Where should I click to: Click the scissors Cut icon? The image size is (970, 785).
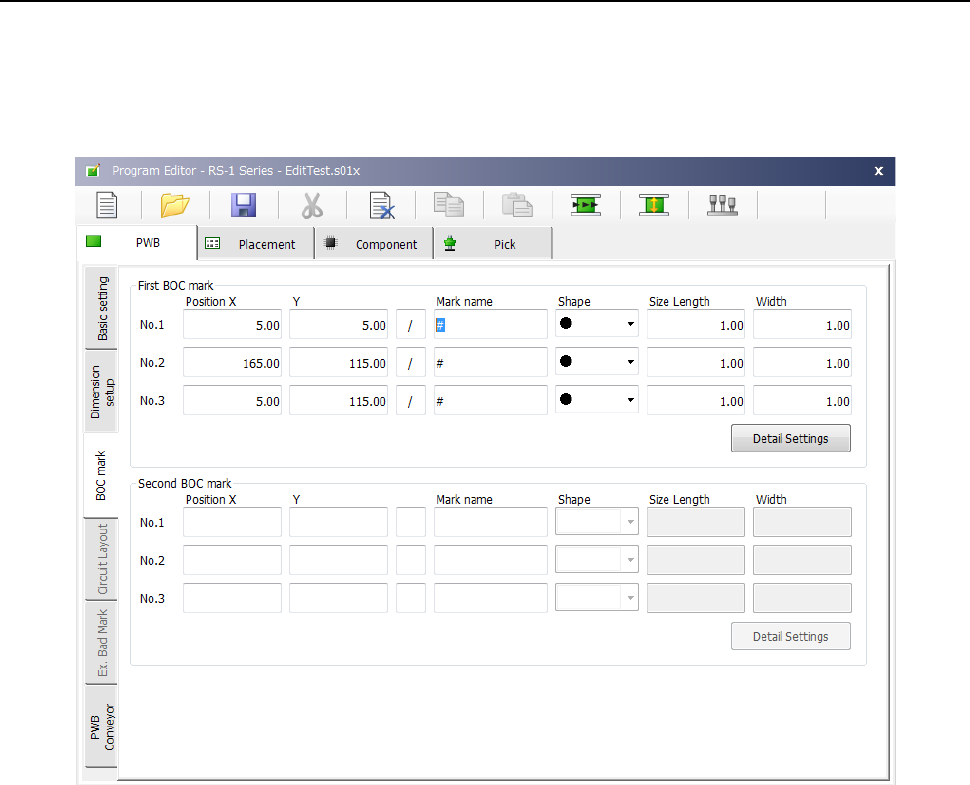click(312, 205)
